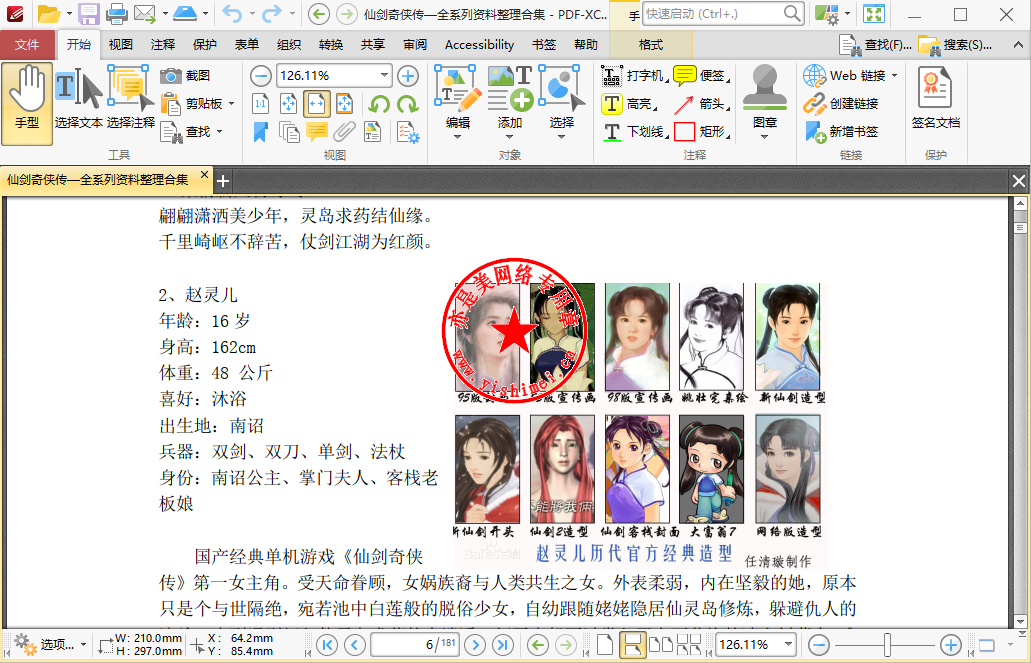Go to the last page
1031x663 pixels.
503,645
